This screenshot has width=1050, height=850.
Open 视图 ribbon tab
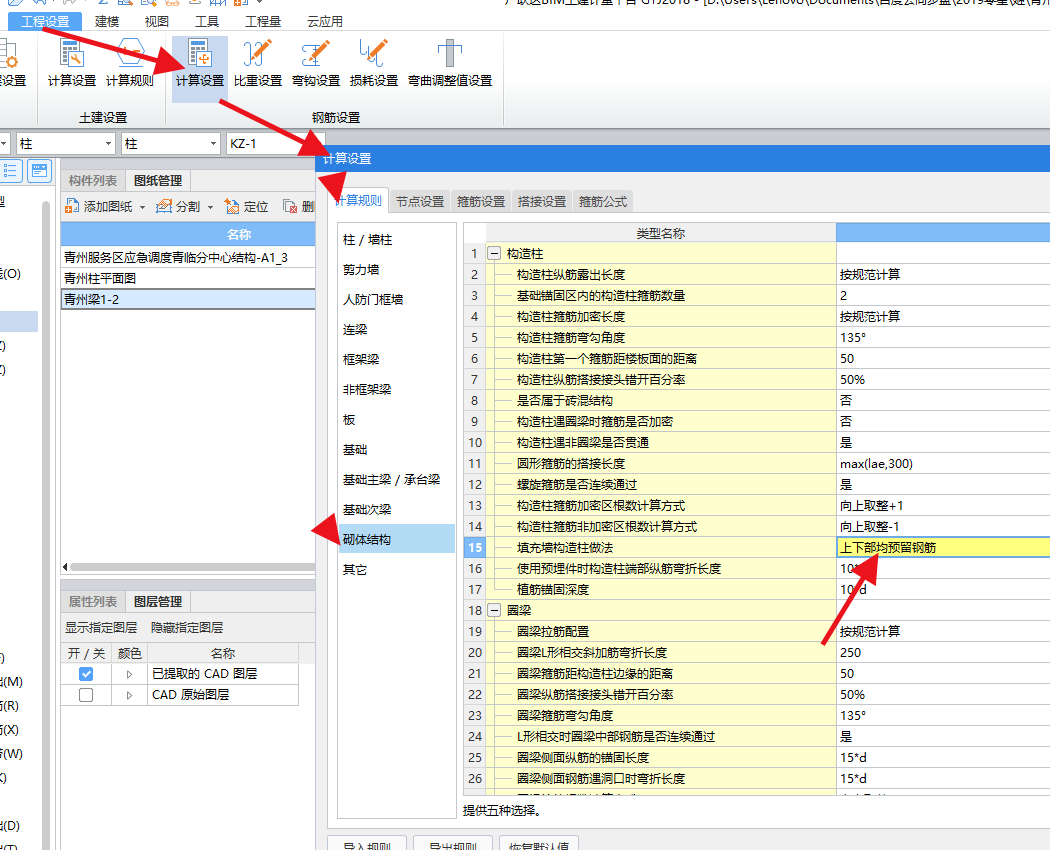click(x=157, y=21)
